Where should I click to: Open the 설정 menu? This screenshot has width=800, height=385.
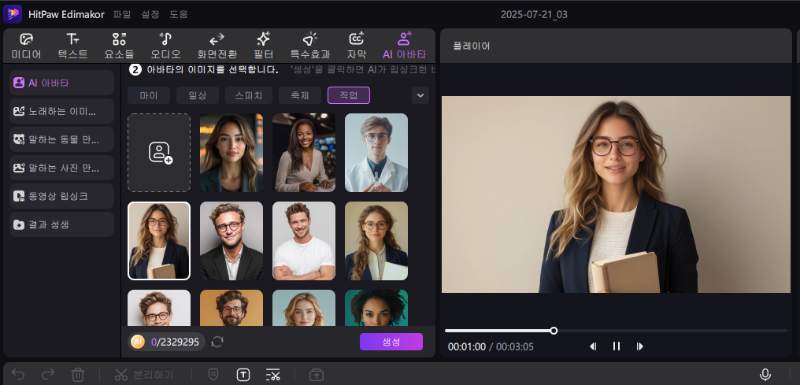(x=150, y=14)
